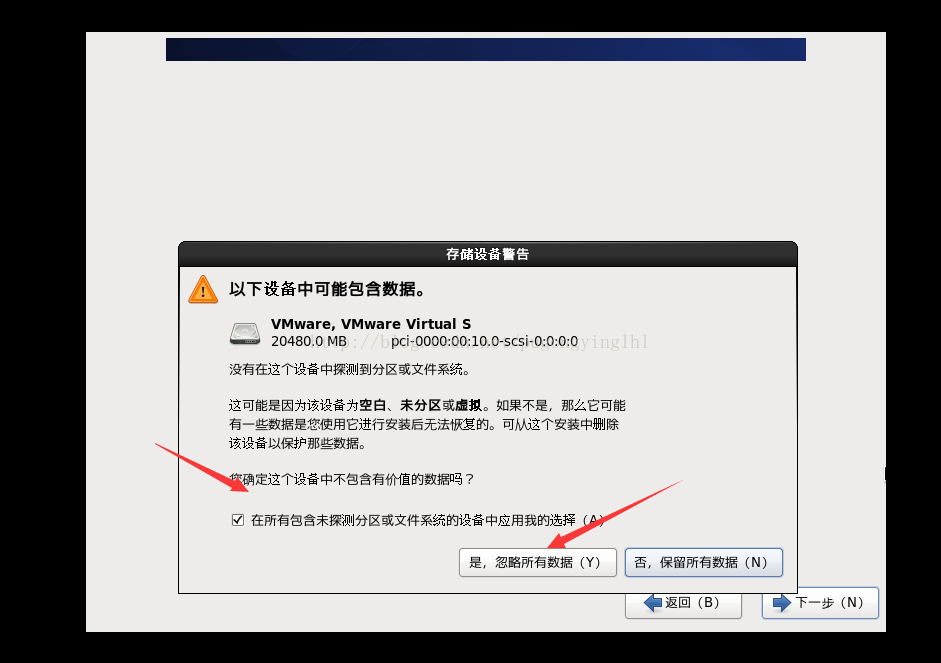Click the bold word 空白

click(373, 406)
